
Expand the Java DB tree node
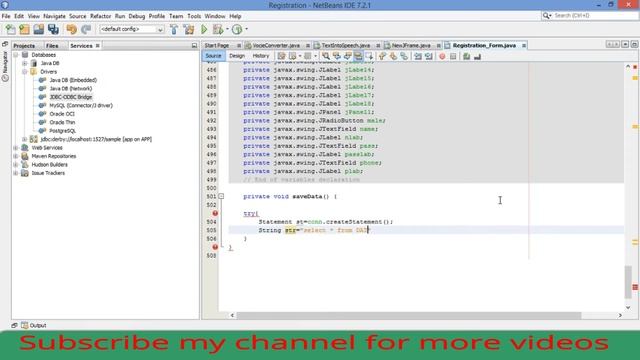24,63
